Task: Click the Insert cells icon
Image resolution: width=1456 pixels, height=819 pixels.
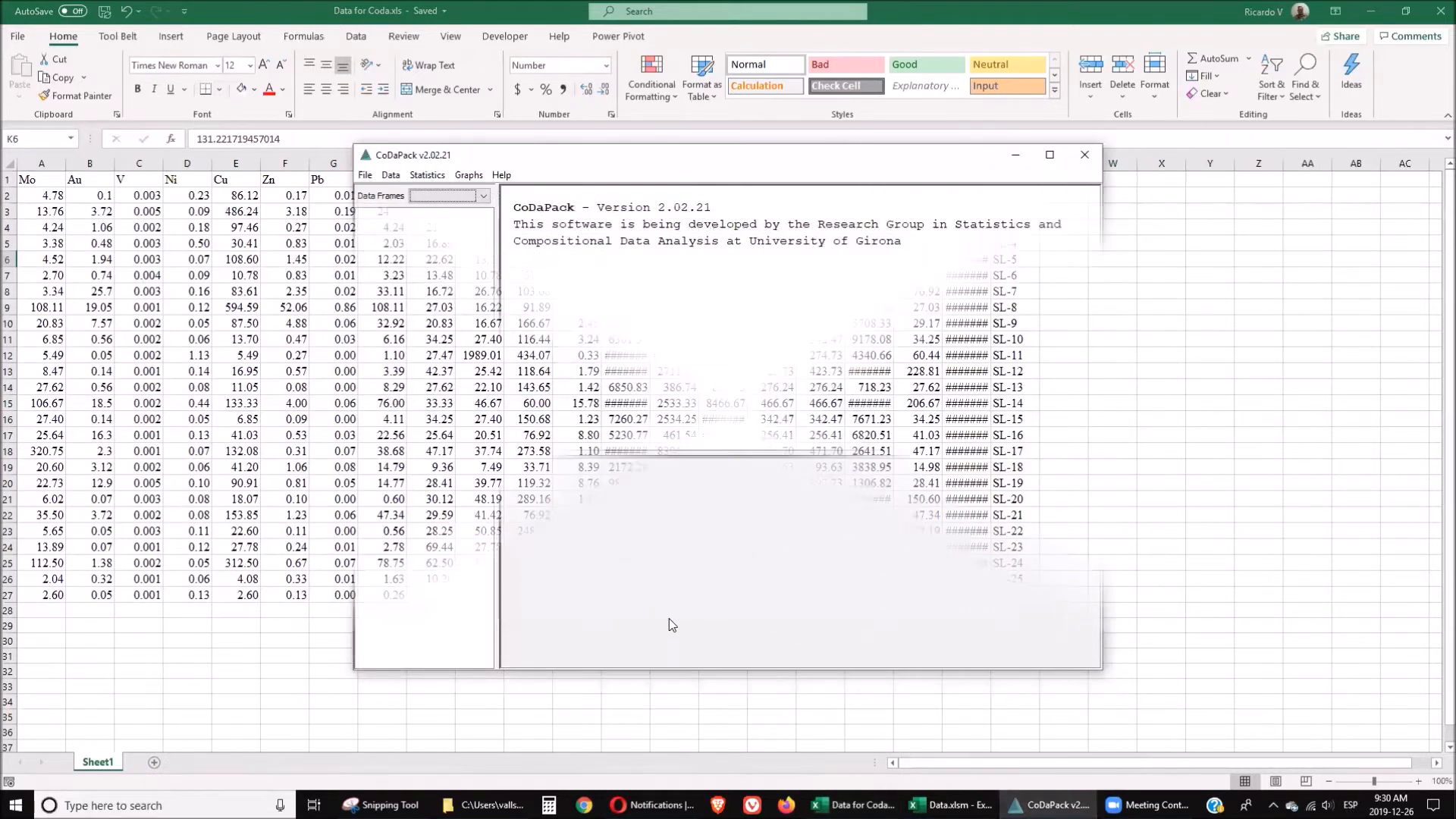Action: [x=1090, y=65]
